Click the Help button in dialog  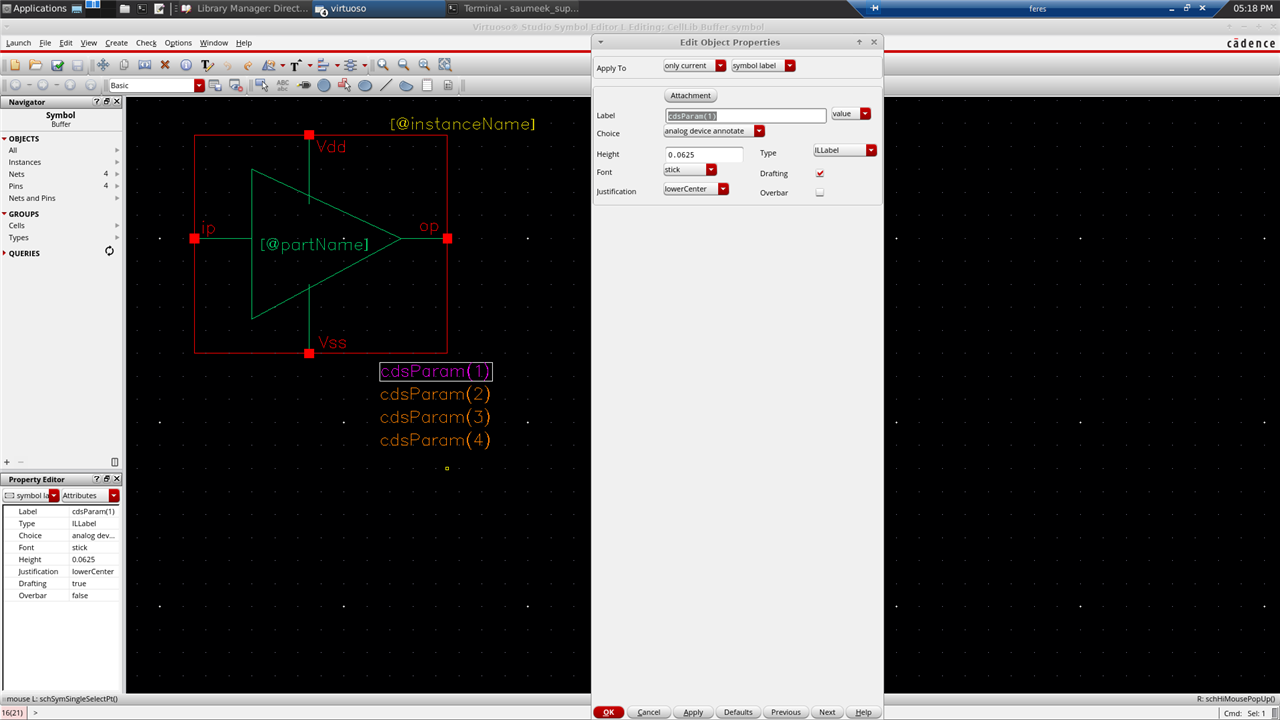click(863, 712)
